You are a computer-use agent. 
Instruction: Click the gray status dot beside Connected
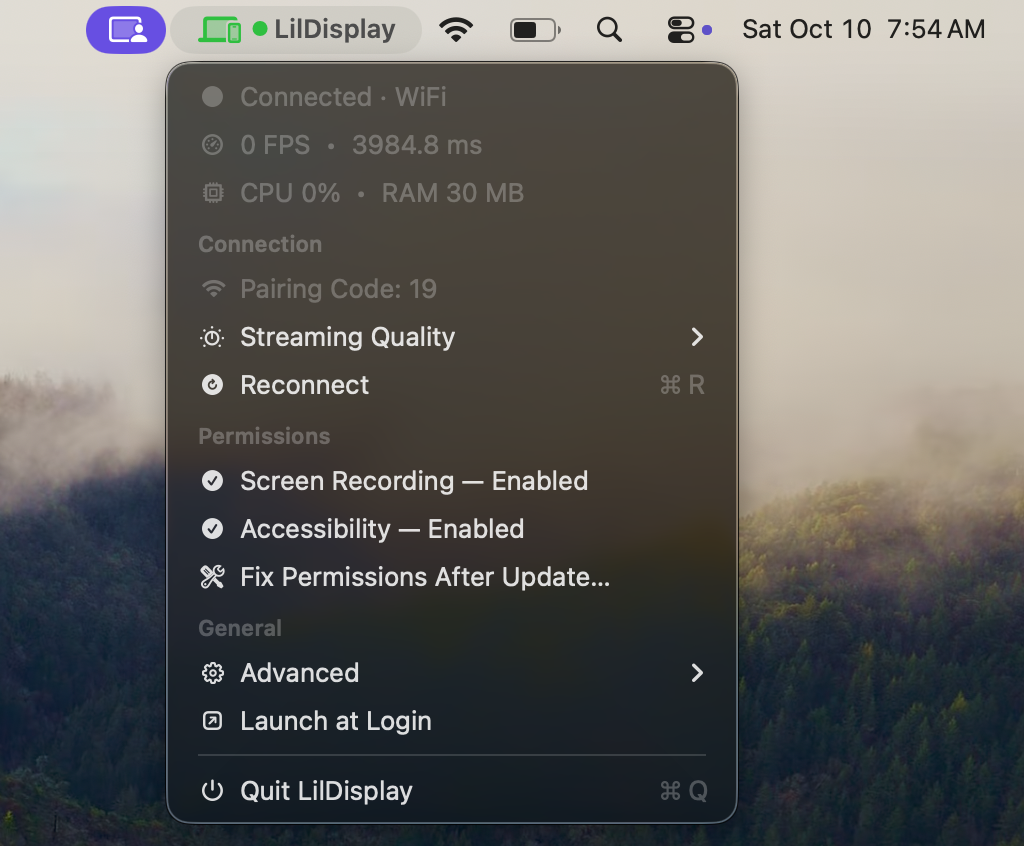[x=212, y=97]
